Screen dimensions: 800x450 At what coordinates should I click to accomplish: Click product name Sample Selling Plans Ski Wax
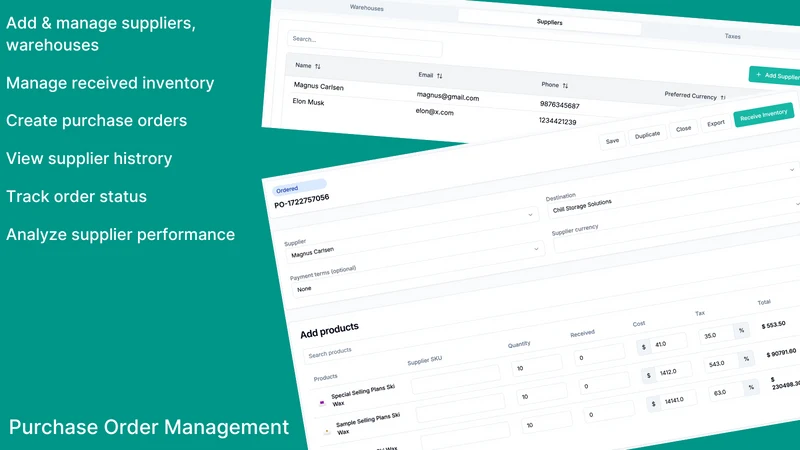[x=367, y=423]
